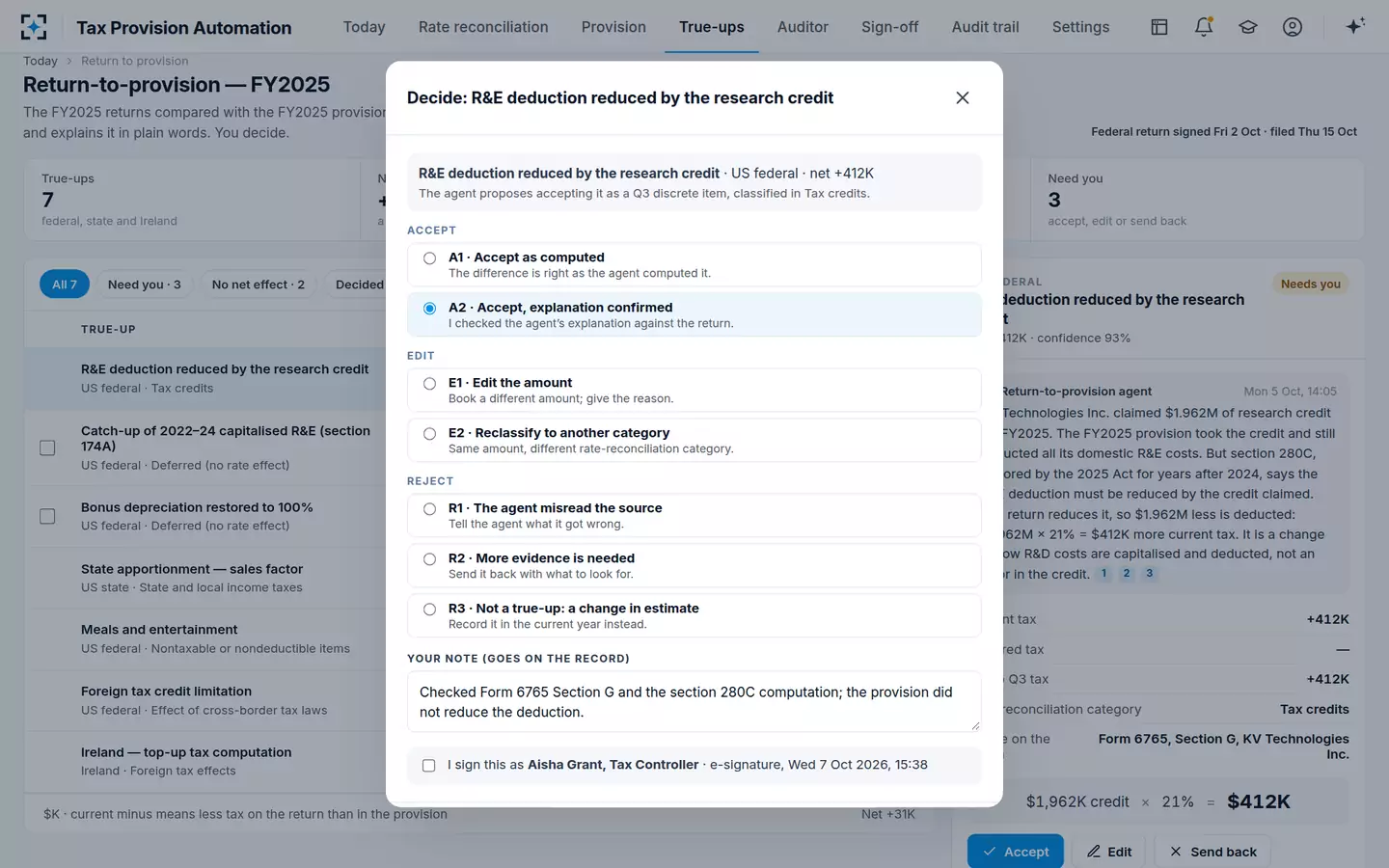Click the Accept button in detail panel

click(1016, 852)
